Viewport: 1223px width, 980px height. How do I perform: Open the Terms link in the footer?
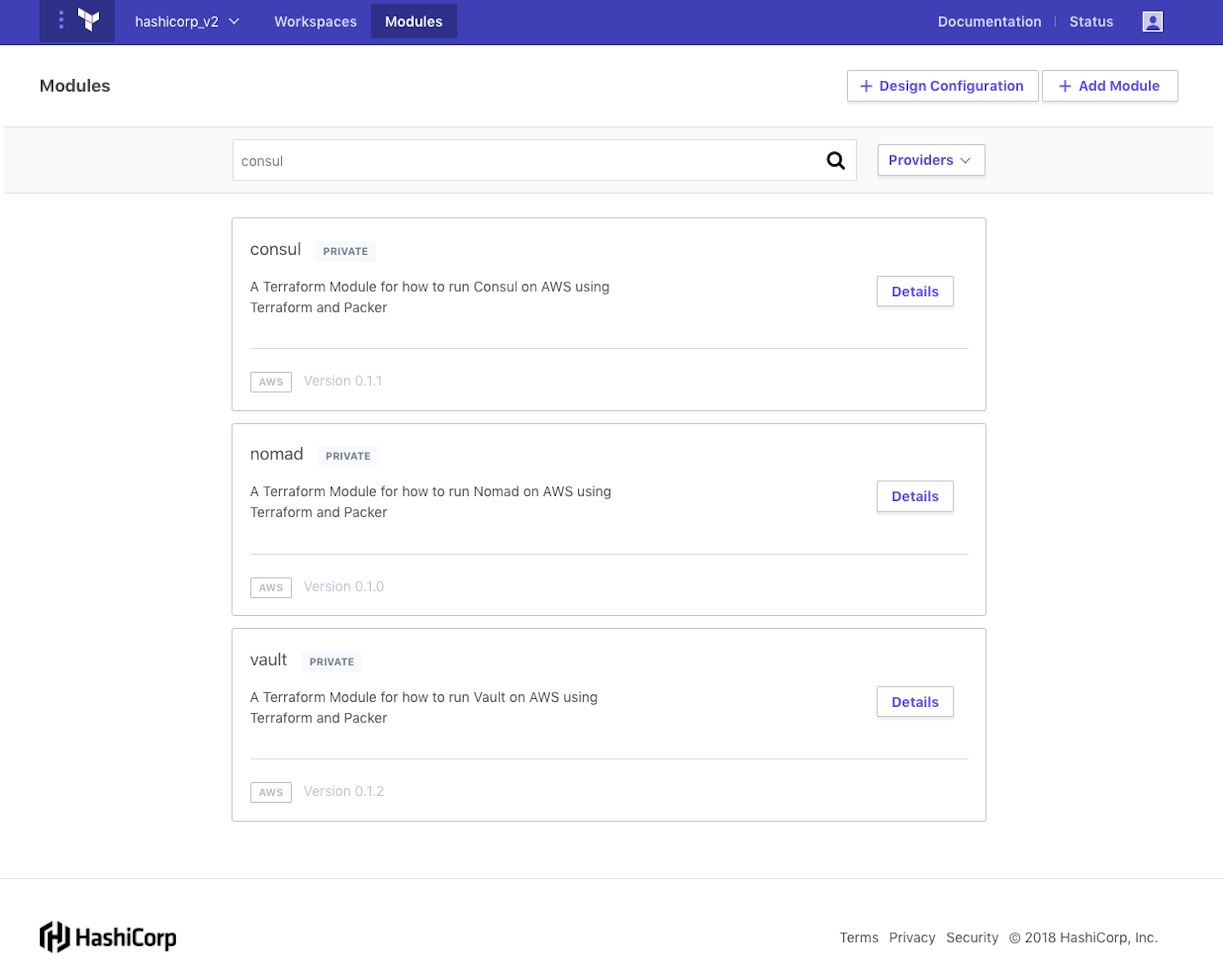859,937
